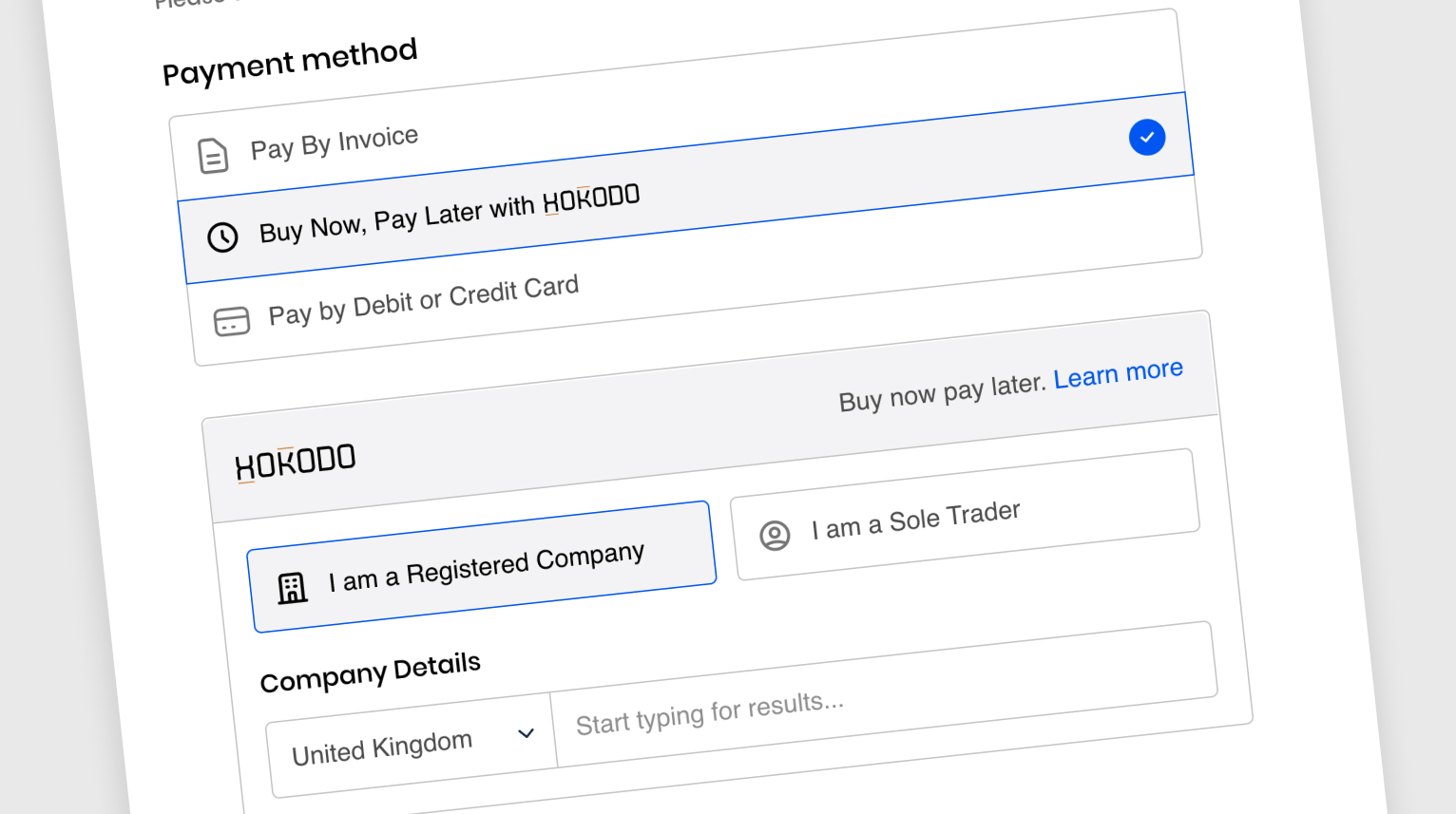1456x814 pixels.
Task: Click the person icon for Sole Trader
Action: pos(775,536)
